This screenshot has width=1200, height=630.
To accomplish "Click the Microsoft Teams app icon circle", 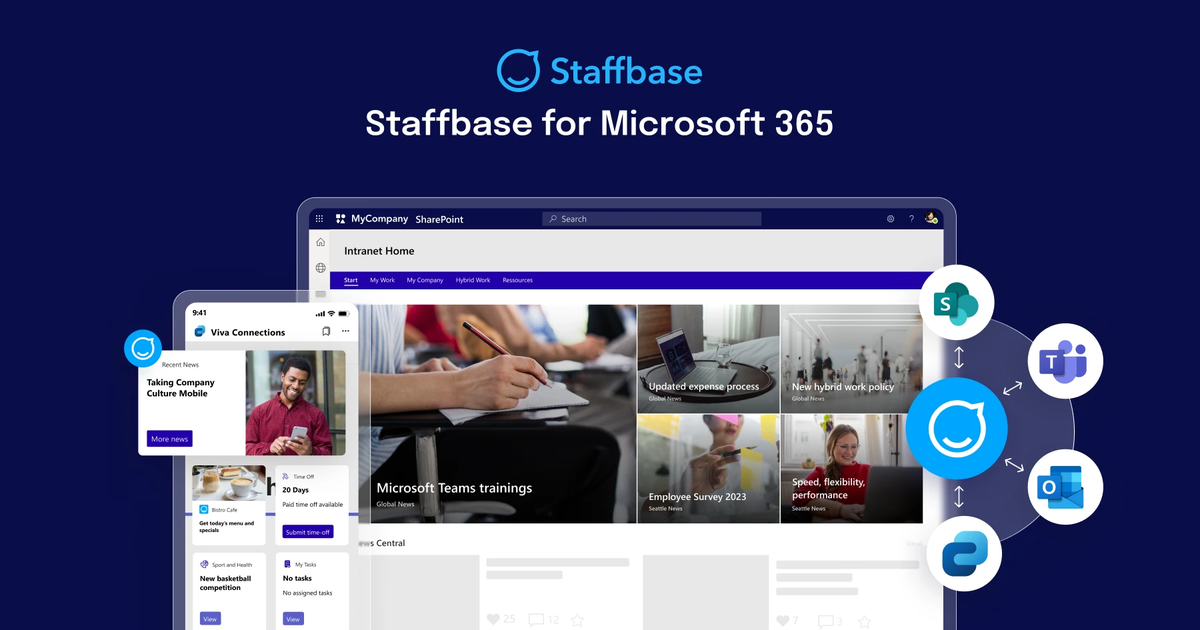I will [x=1065, y=361].
